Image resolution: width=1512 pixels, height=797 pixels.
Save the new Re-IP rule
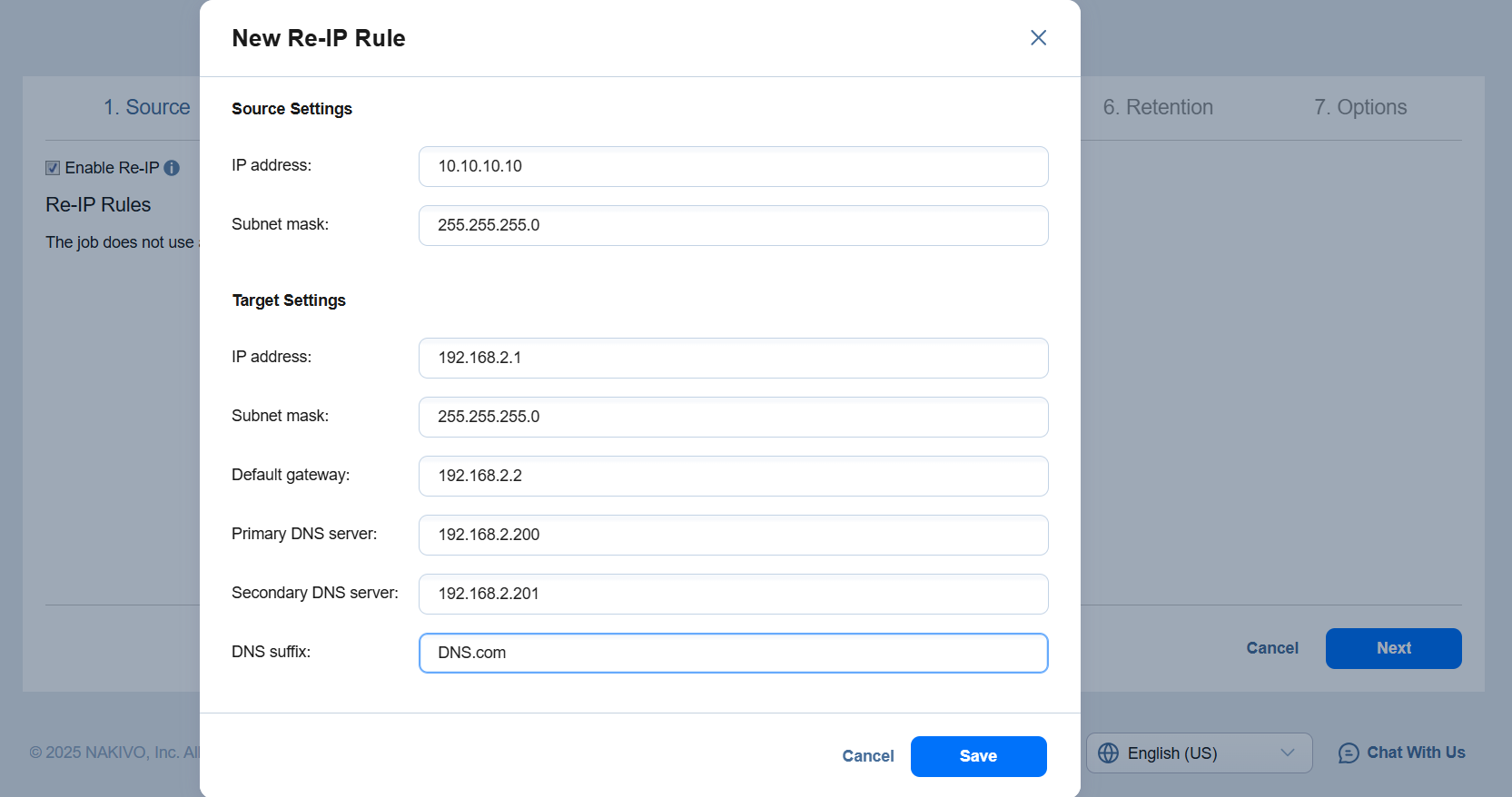(x=978, y=756)
